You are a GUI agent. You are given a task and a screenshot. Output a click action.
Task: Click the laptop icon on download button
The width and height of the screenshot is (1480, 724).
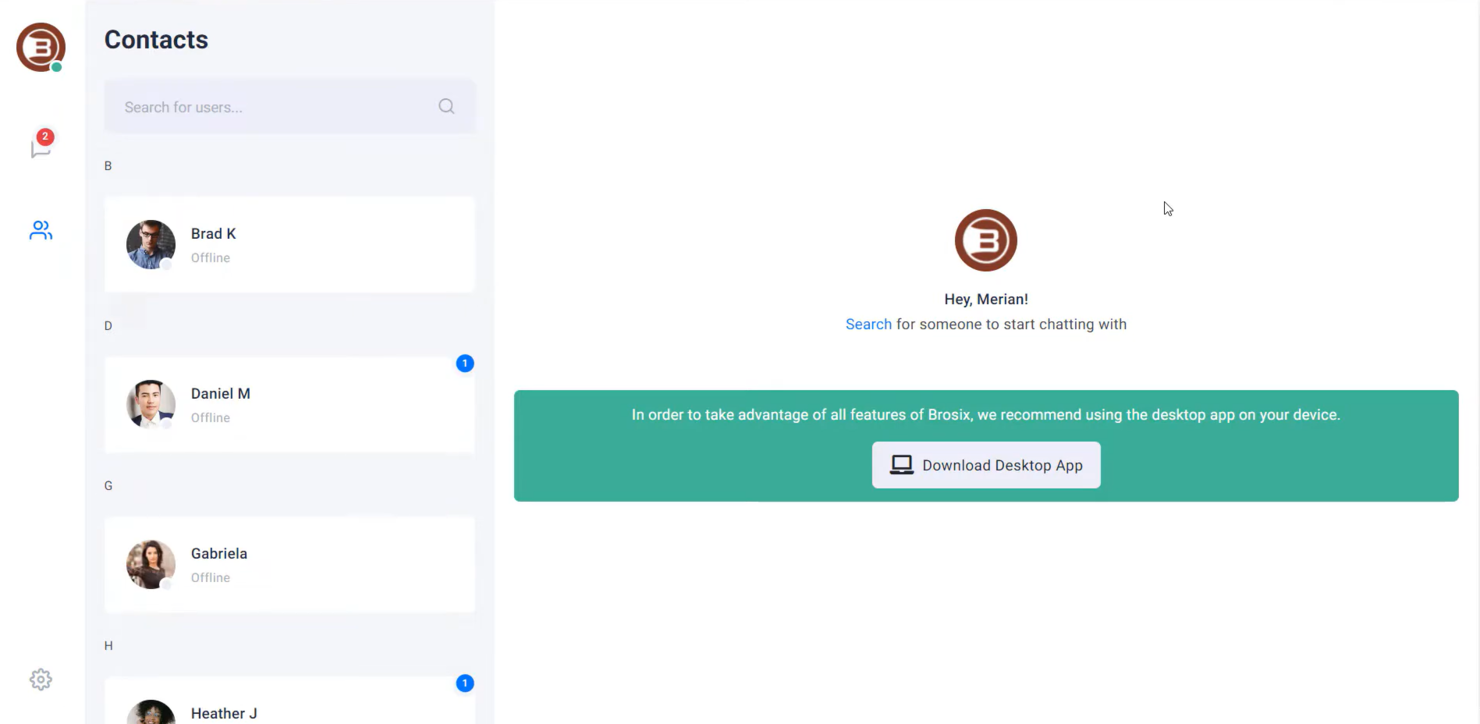902,465
